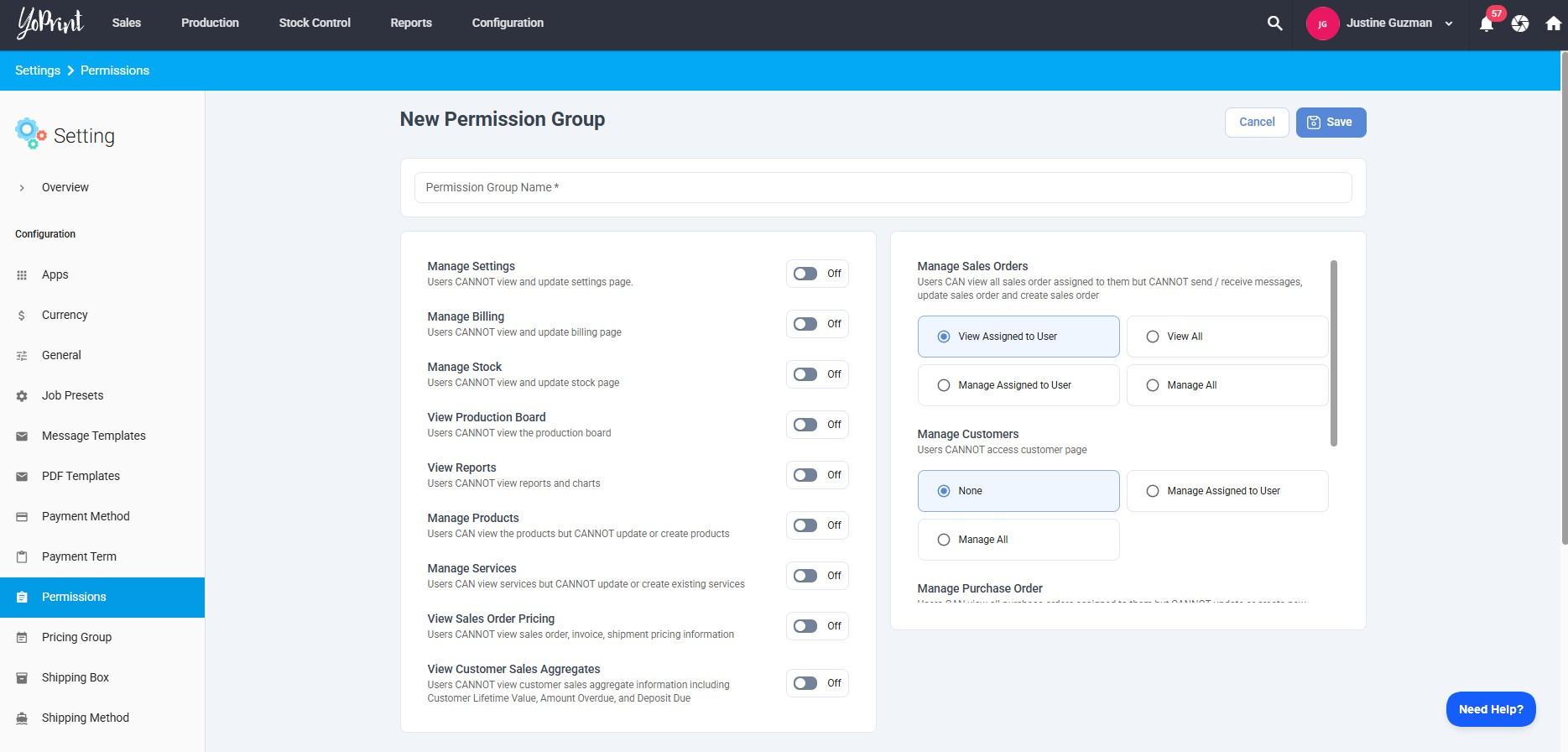Open the Stock Control menu
Screen dimensions: 1568x752
(315, 23)
